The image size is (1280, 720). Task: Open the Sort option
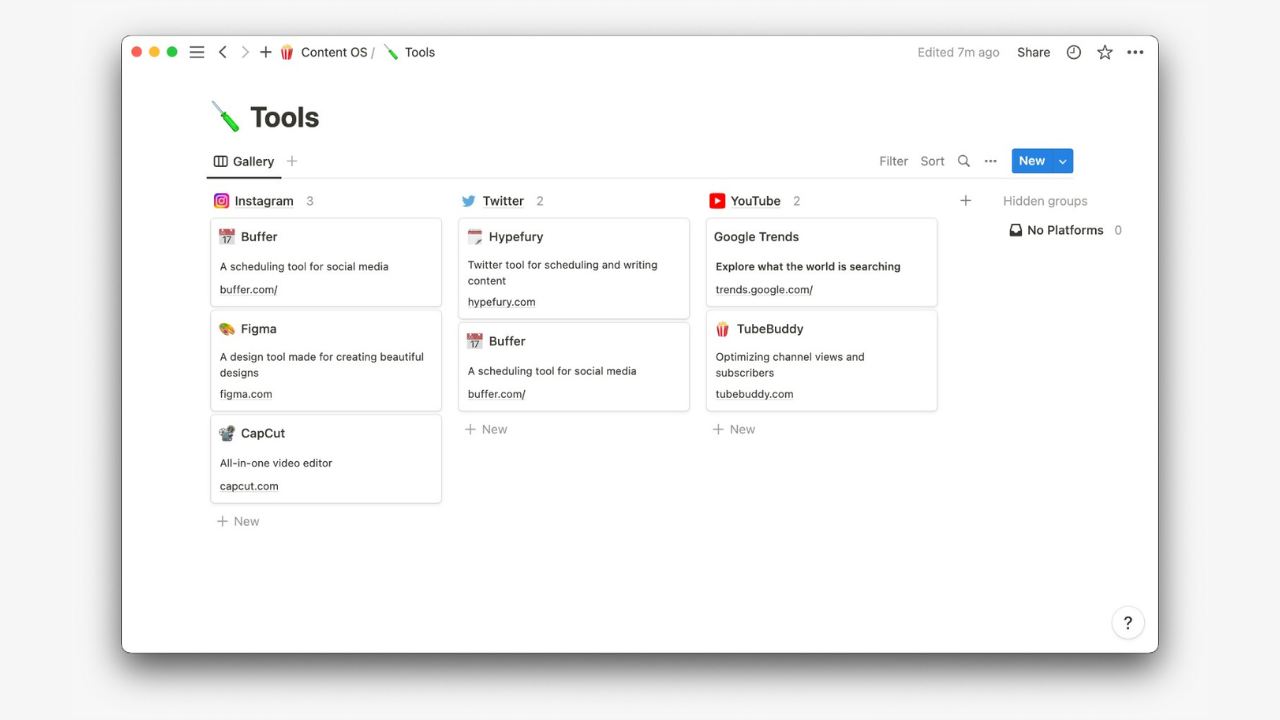[932, 161]
